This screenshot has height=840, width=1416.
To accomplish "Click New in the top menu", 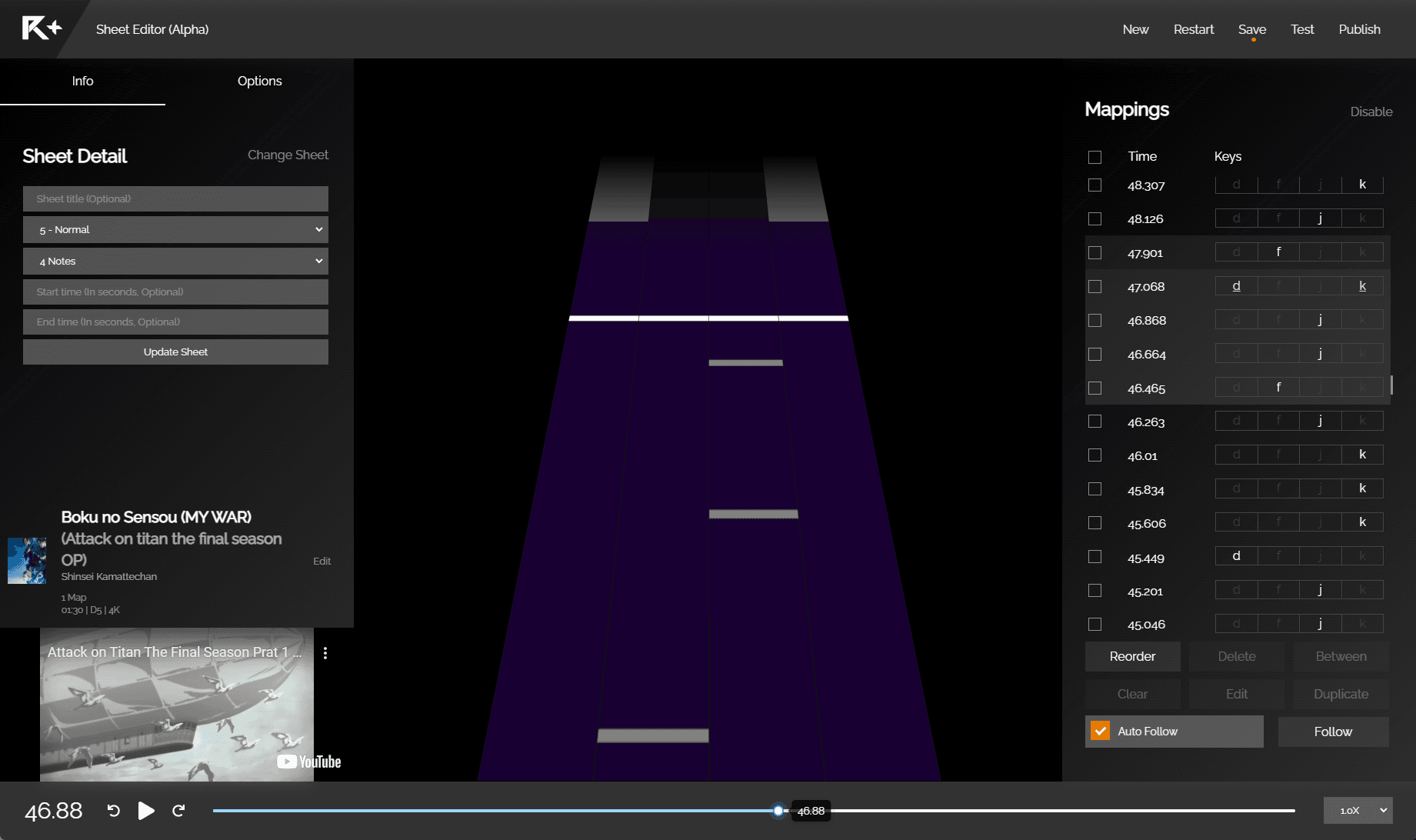I will 1135,29.
